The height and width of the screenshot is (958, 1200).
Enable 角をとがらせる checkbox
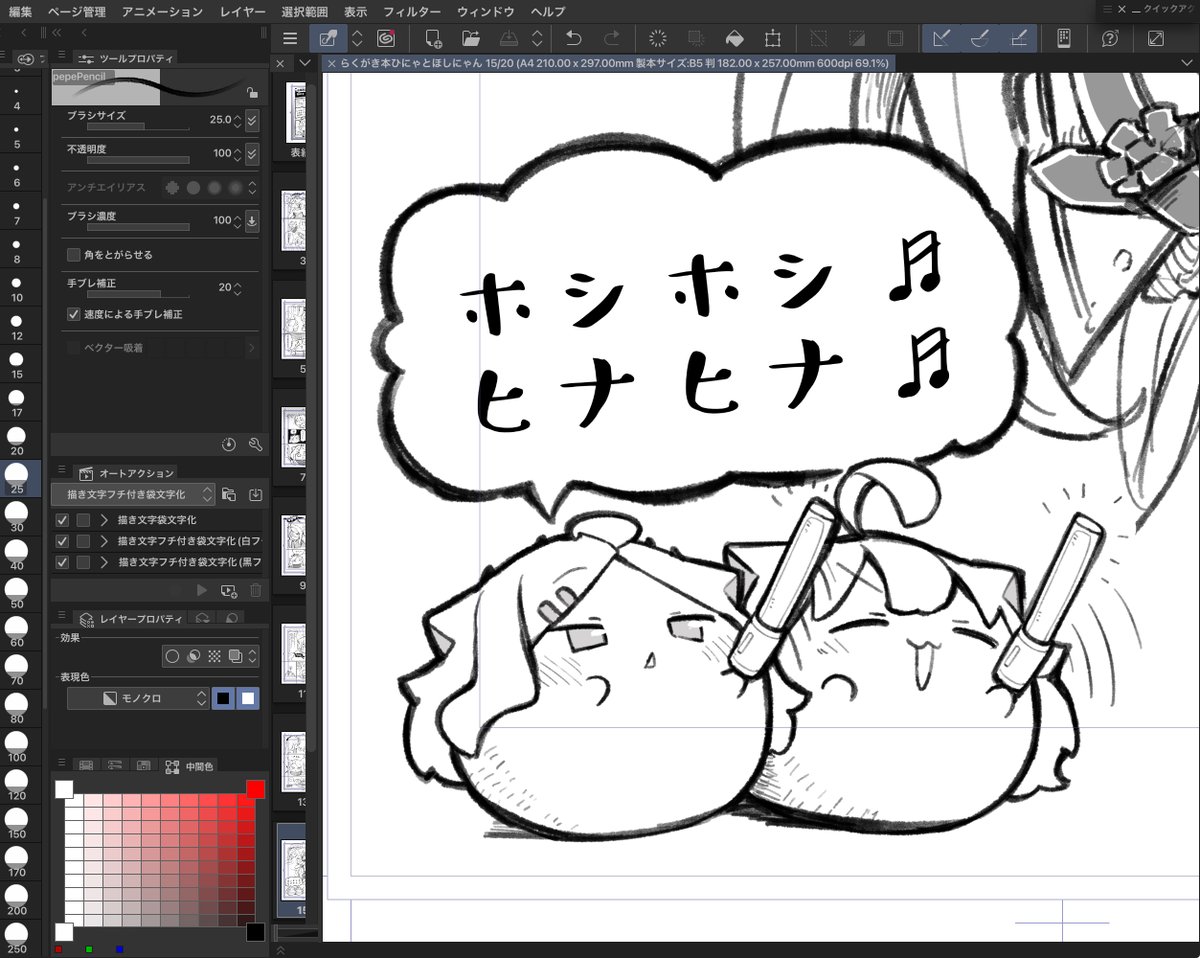(73, 255)
